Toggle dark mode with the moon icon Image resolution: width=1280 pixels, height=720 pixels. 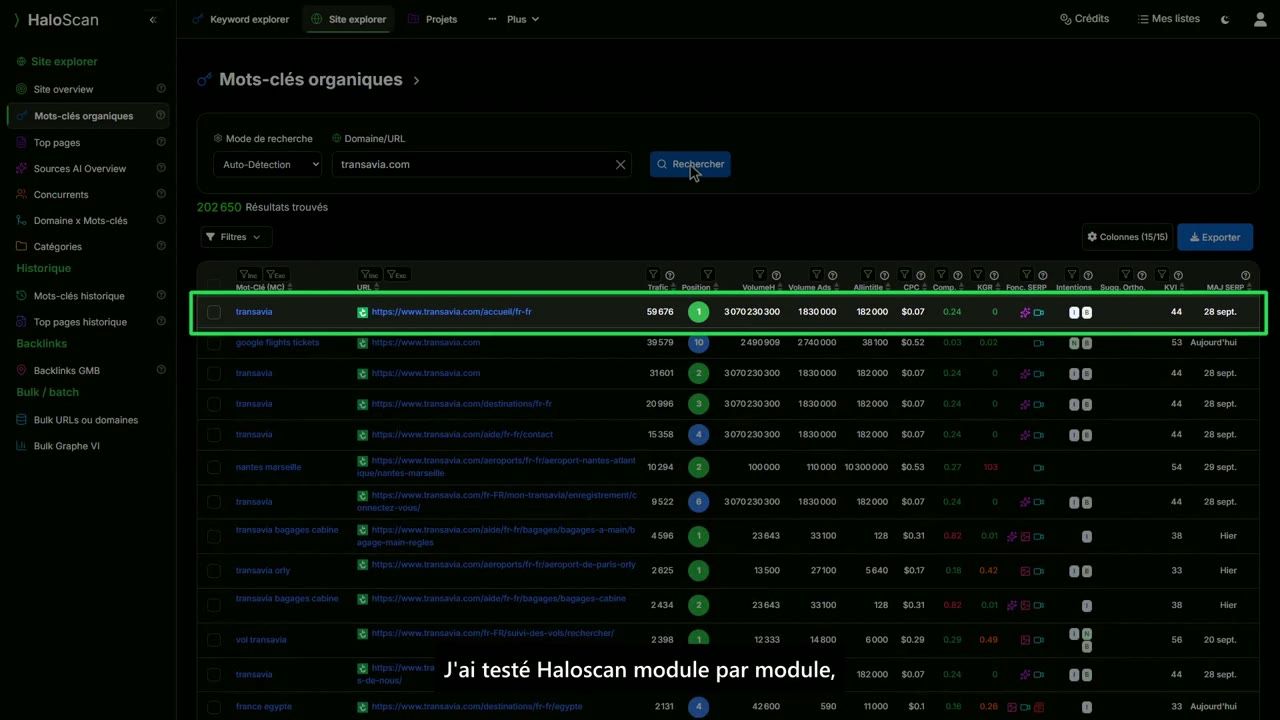pos(1226,19)
